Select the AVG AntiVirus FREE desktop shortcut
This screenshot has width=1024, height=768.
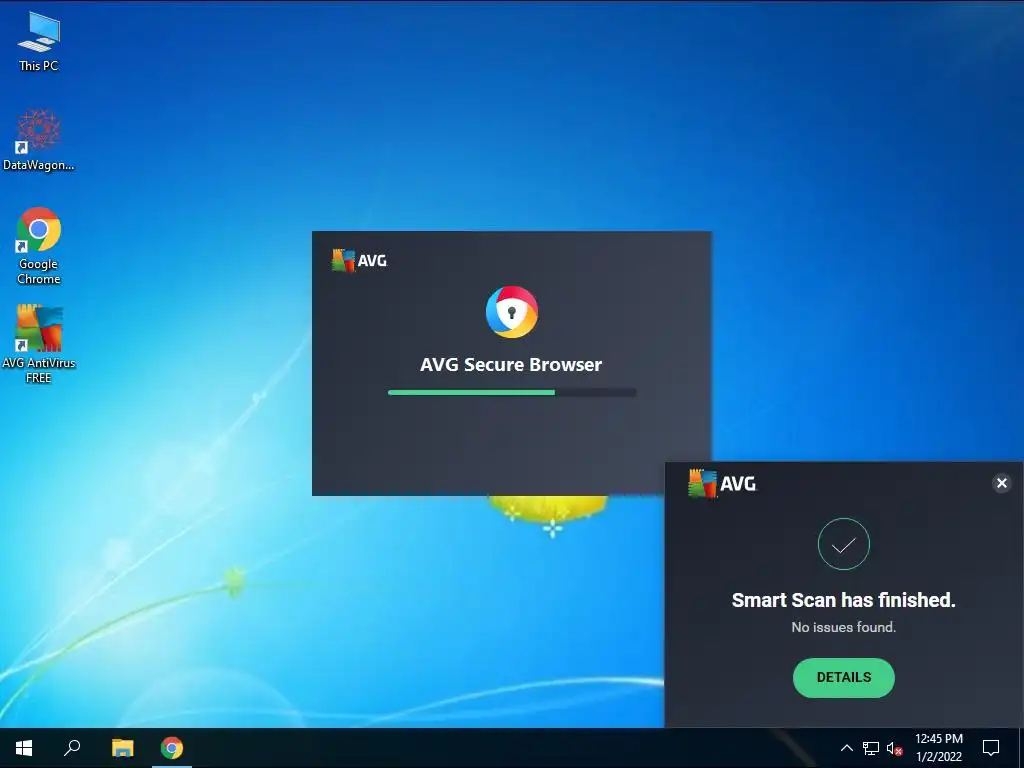pyautogui.click(x=39, y=344)
